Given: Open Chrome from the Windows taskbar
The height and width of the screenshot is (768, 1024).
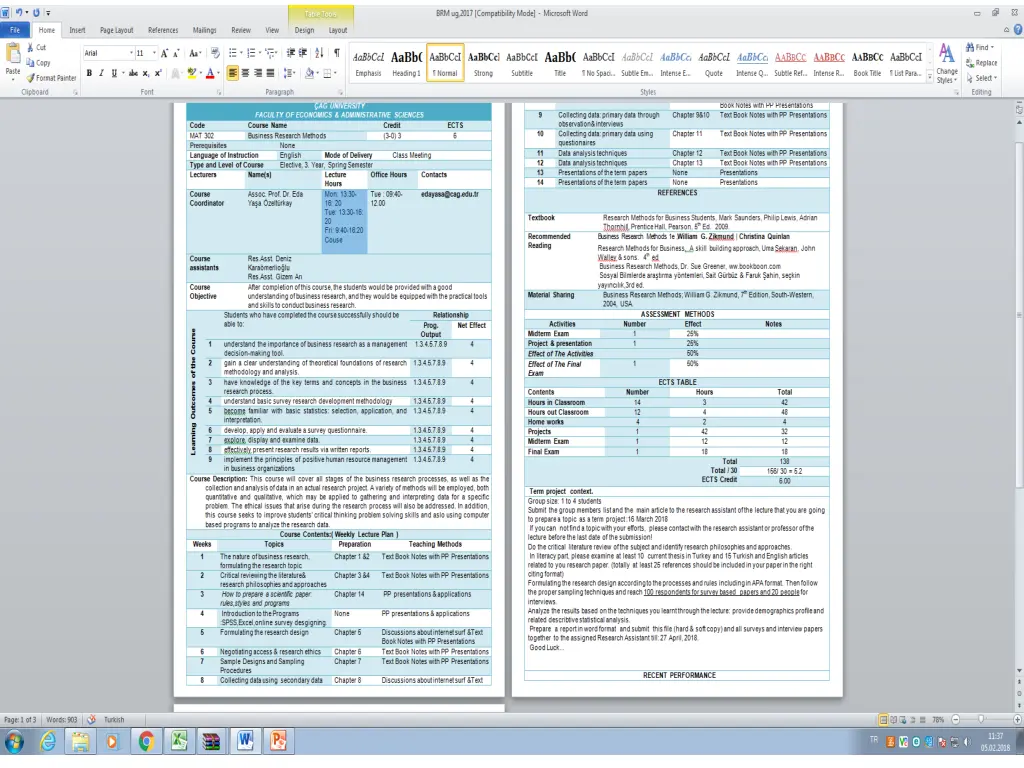Looking at the screenshot, I should tap(146, 741).
